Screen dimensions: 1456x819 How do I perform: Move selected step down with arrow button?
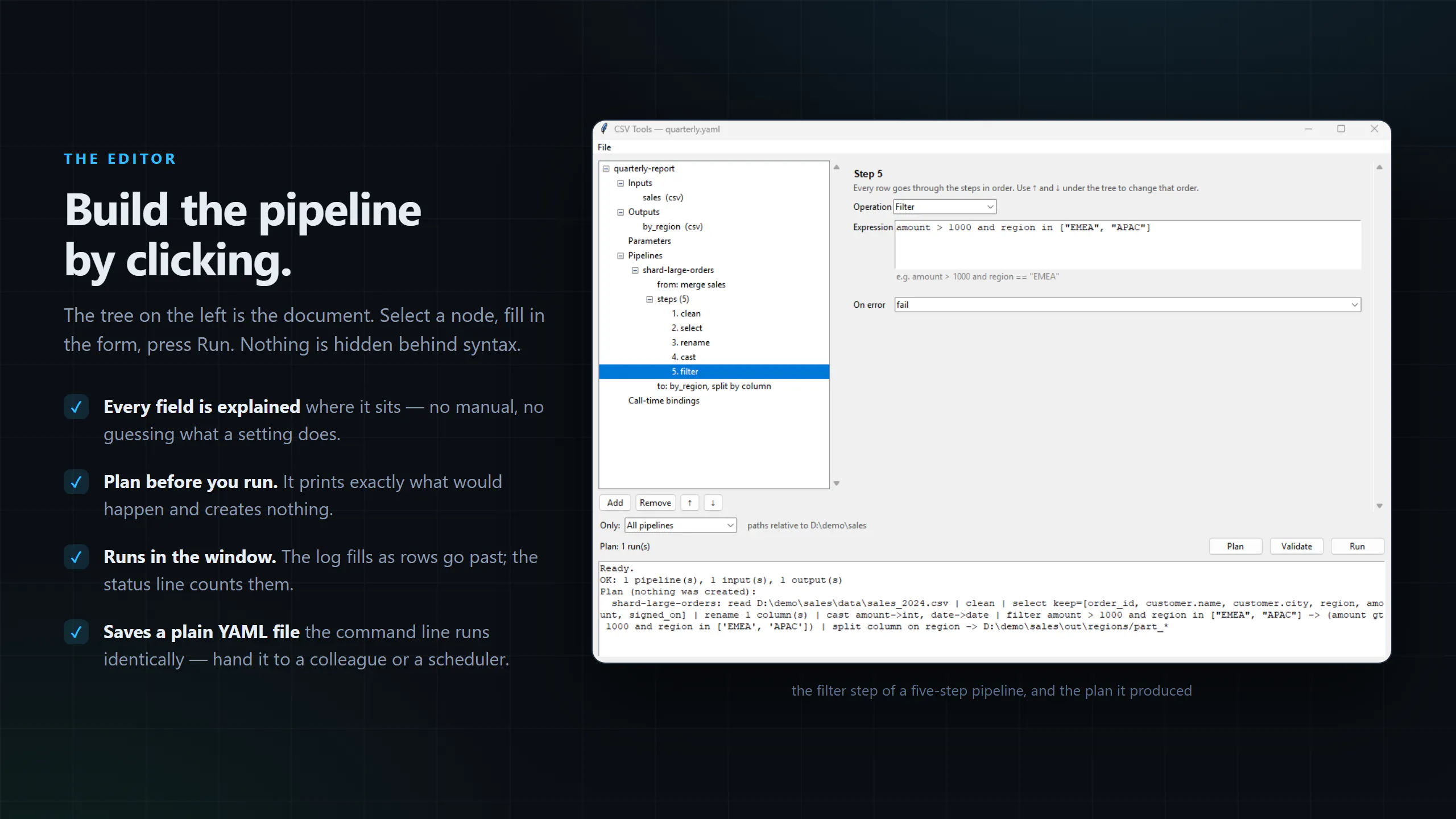coord(713,503)
